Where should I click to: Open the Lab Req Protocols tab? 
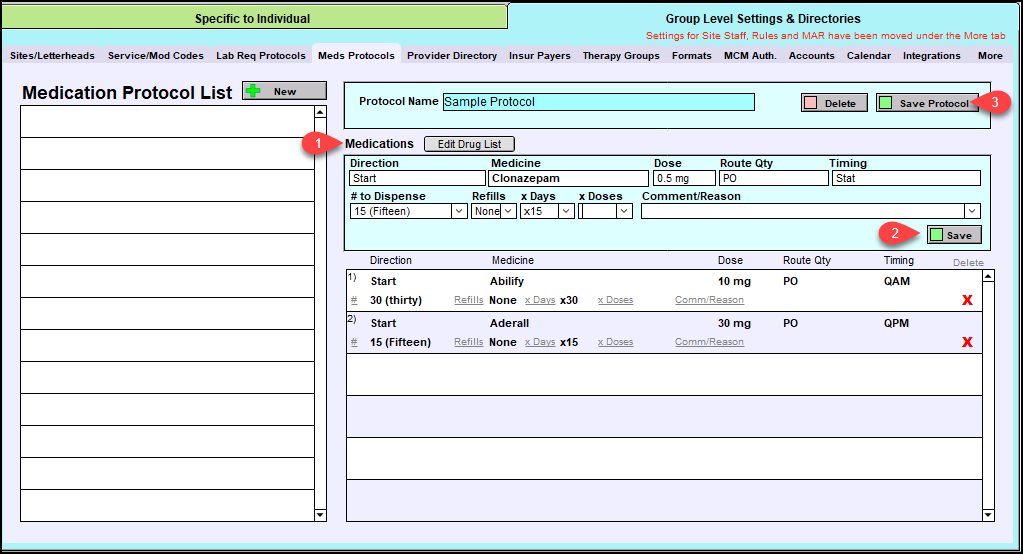pyautogui.click(x=261, y=56)
